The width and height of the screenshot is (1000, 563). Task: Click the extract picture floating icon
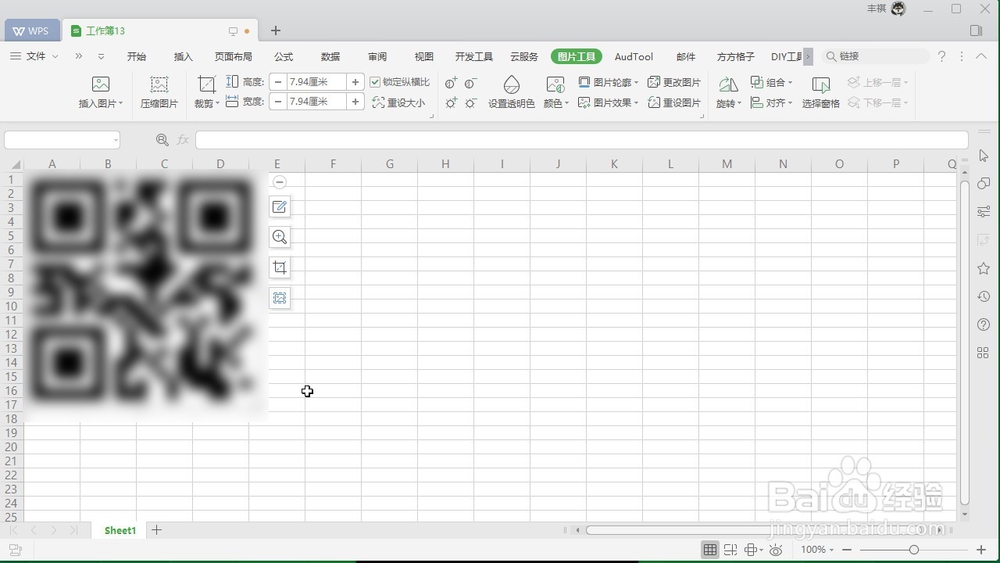pyautogui.click(x=279, y=298)
